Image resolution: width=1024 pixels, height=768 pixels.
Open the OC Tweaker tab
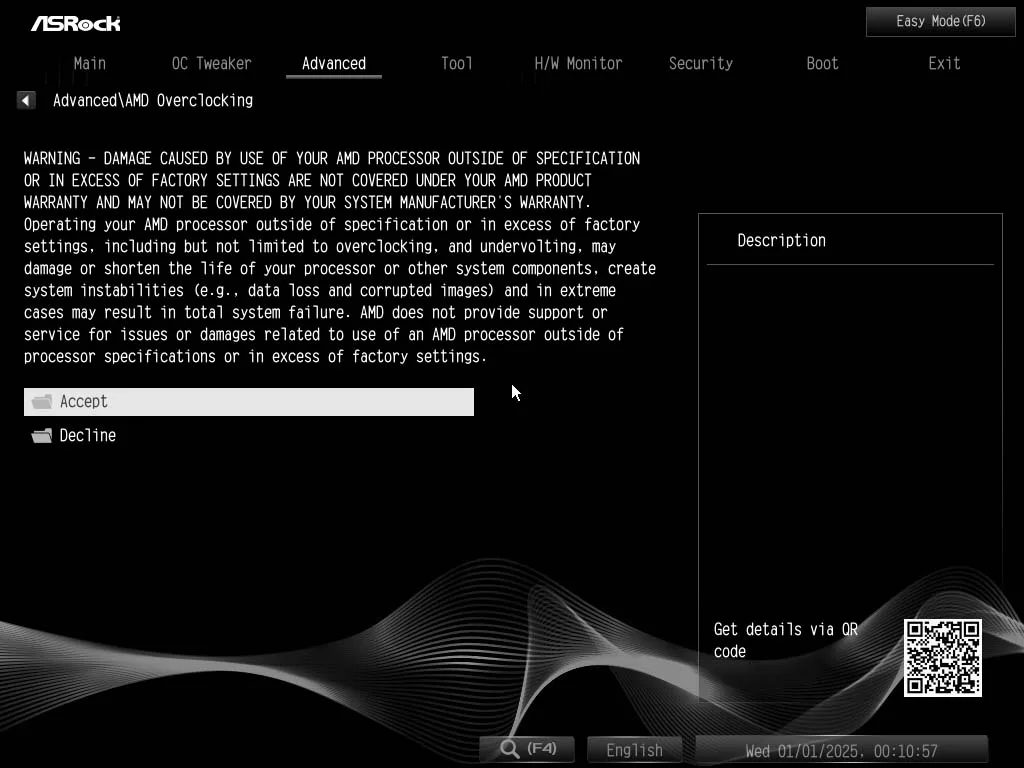[x=212, y=63]
